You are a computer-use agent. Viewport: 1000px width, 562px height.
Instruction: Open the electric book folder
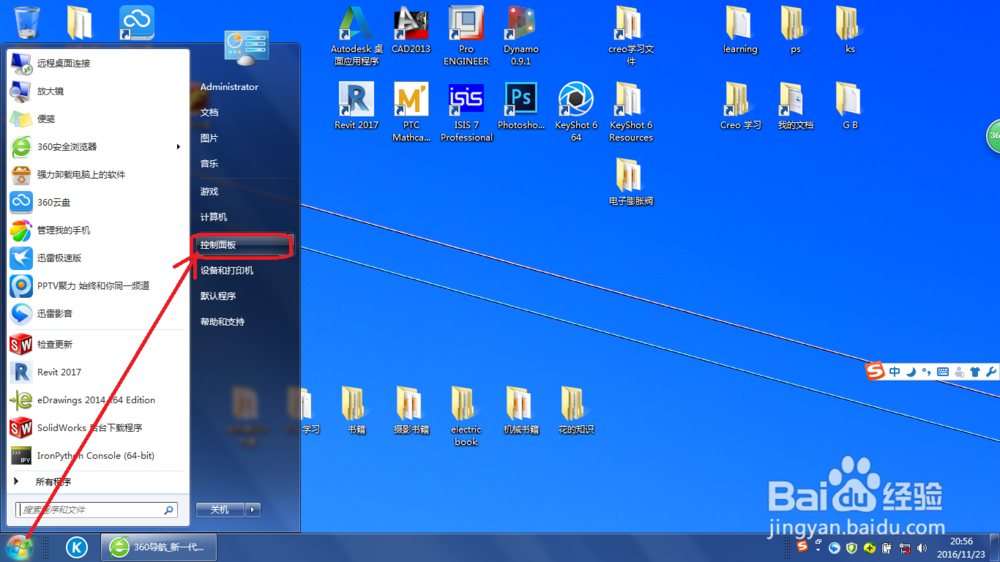466,417
